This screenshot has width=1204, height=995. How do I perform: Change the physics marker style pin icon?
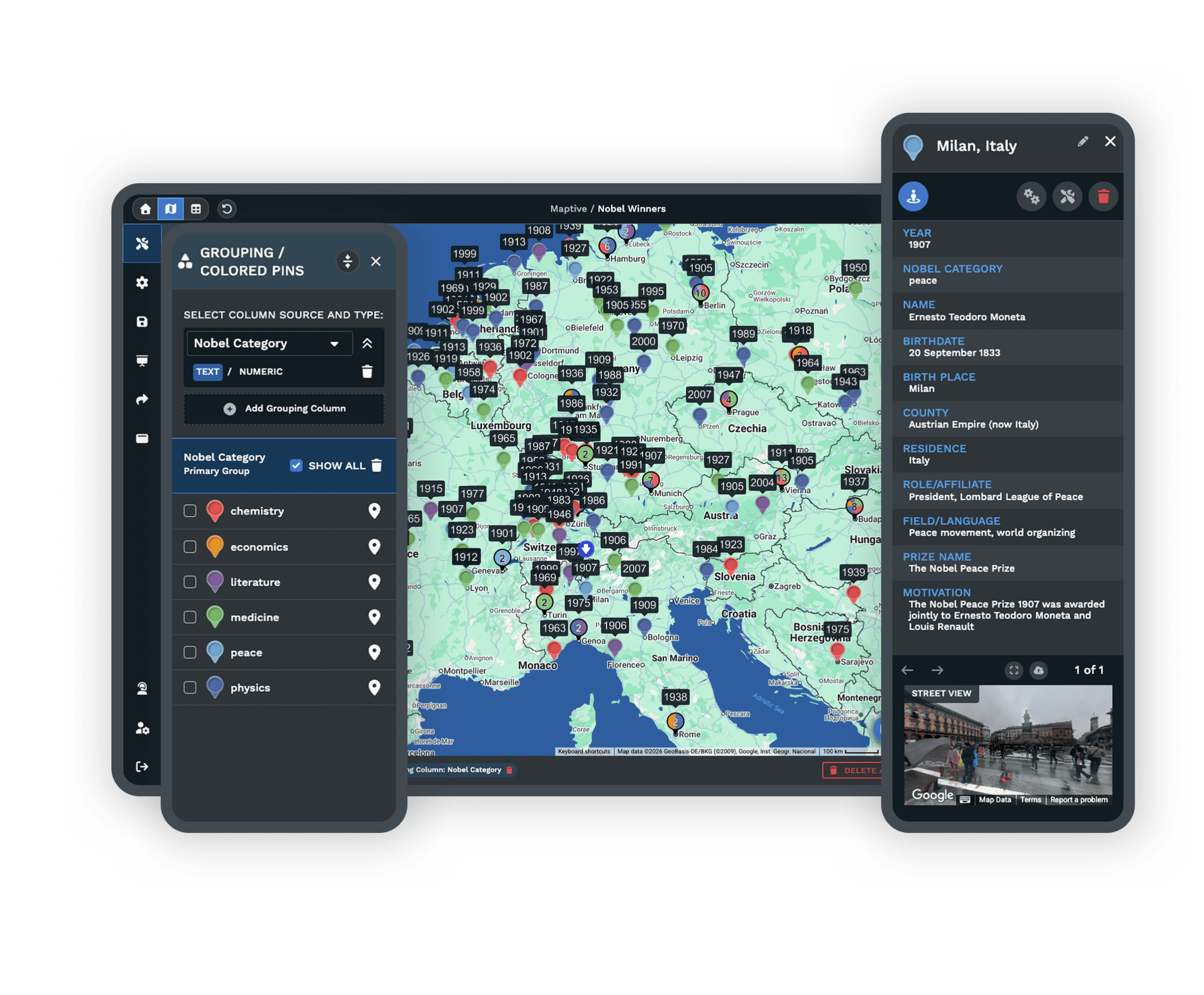[x=374, y=687]
